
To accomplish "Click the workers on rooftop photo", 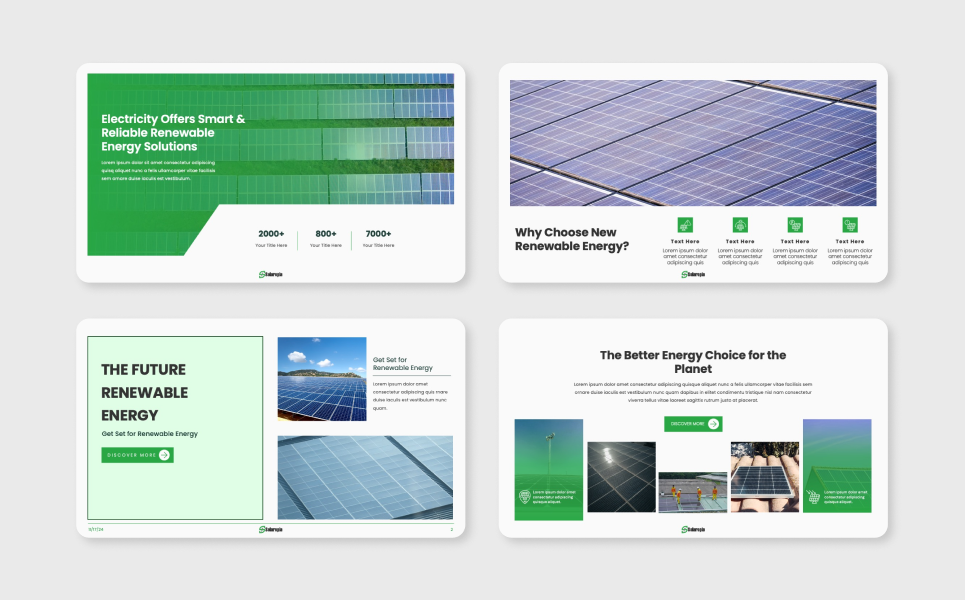I will (x=692, y=492).
